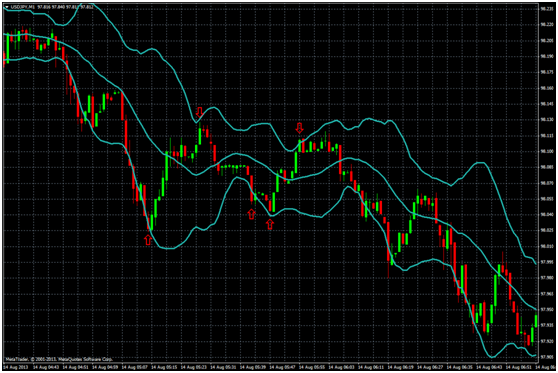
Task: Select the 98.160 price scale label
Action: [547, 88]
